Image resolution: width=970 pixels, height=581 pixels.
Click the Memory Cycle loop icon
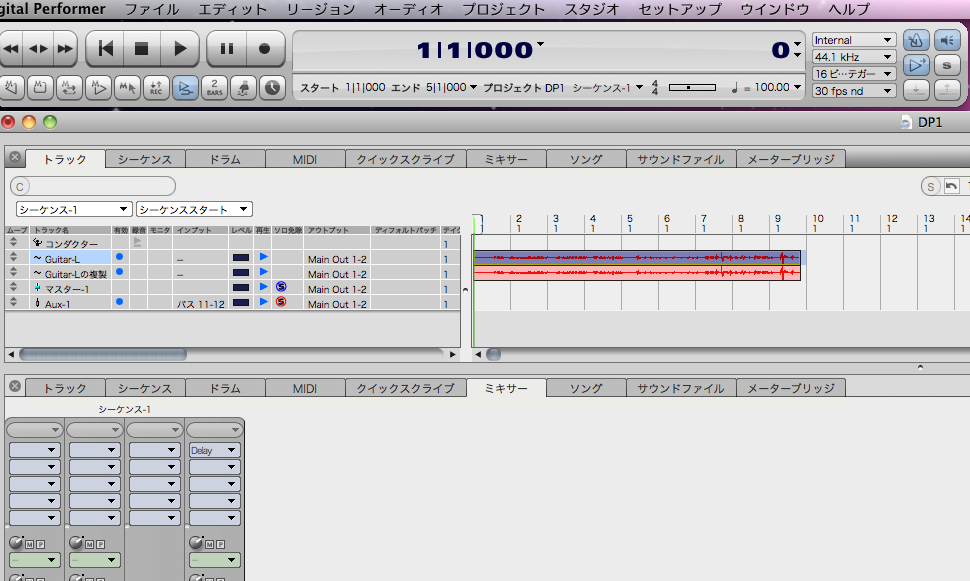[x=69, y=88]
